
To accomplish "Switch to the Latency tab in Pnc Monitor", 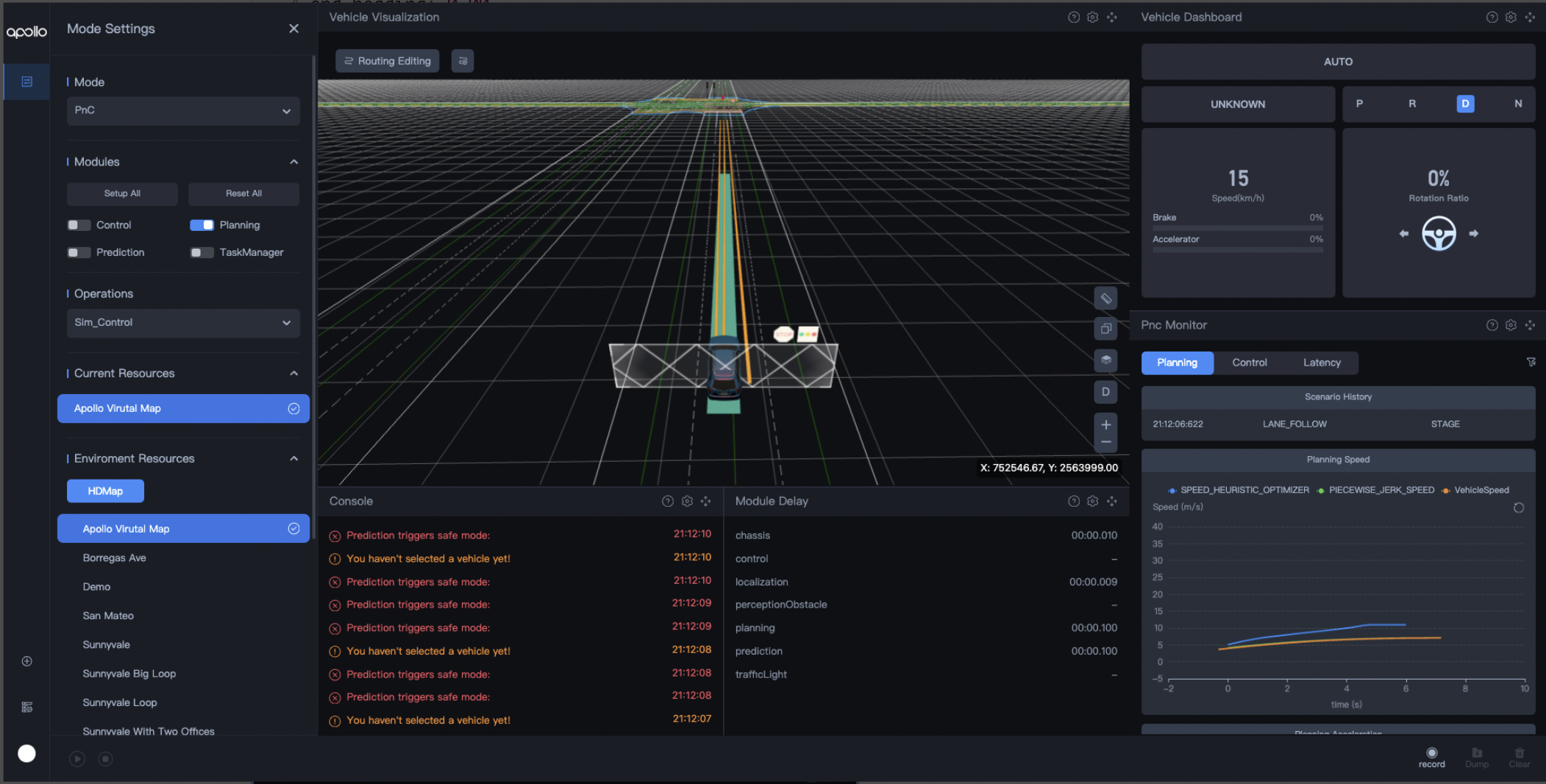I will pos(1322,363).
